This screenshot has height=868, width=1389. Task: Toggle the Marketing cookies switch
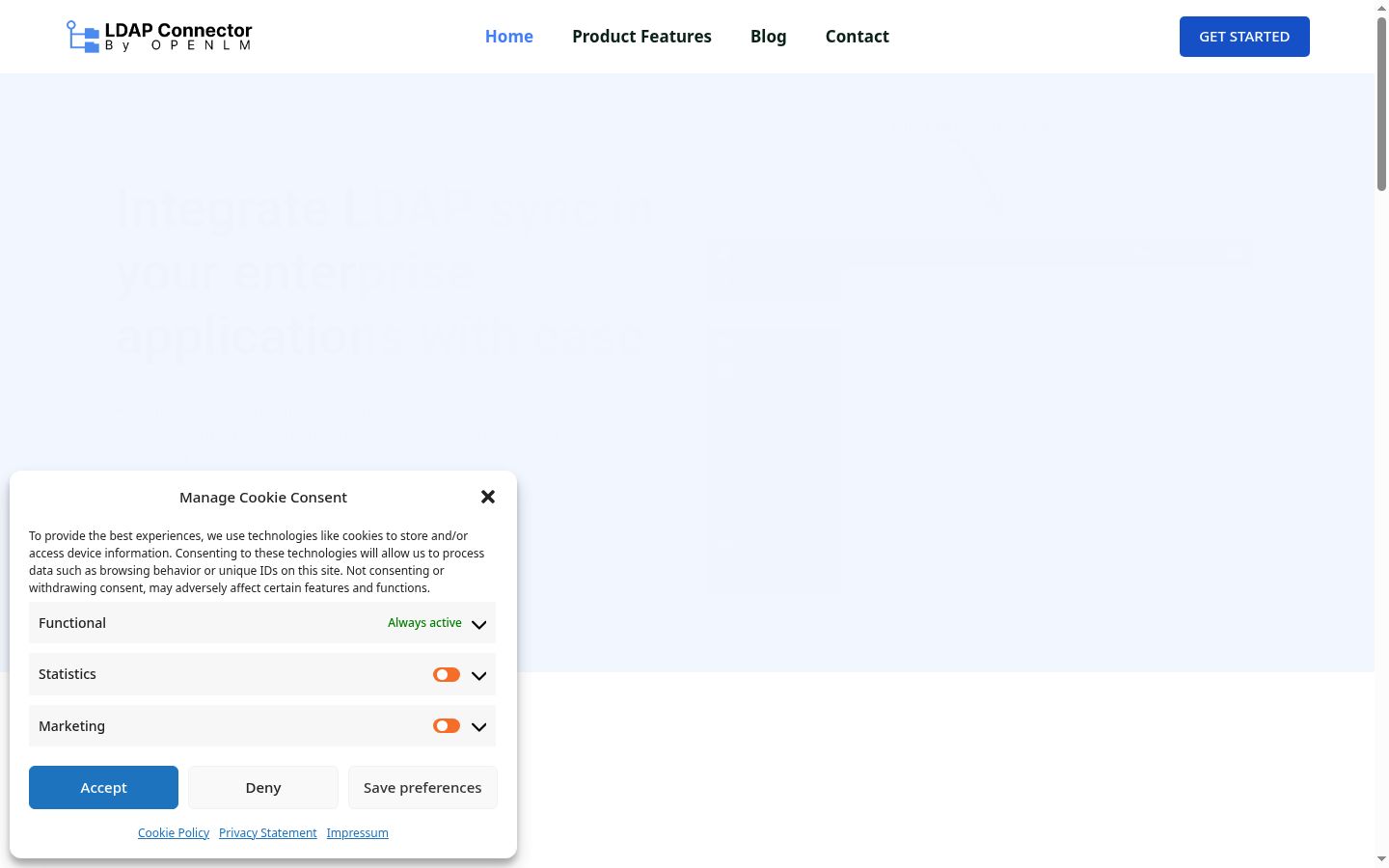[447, 726]
